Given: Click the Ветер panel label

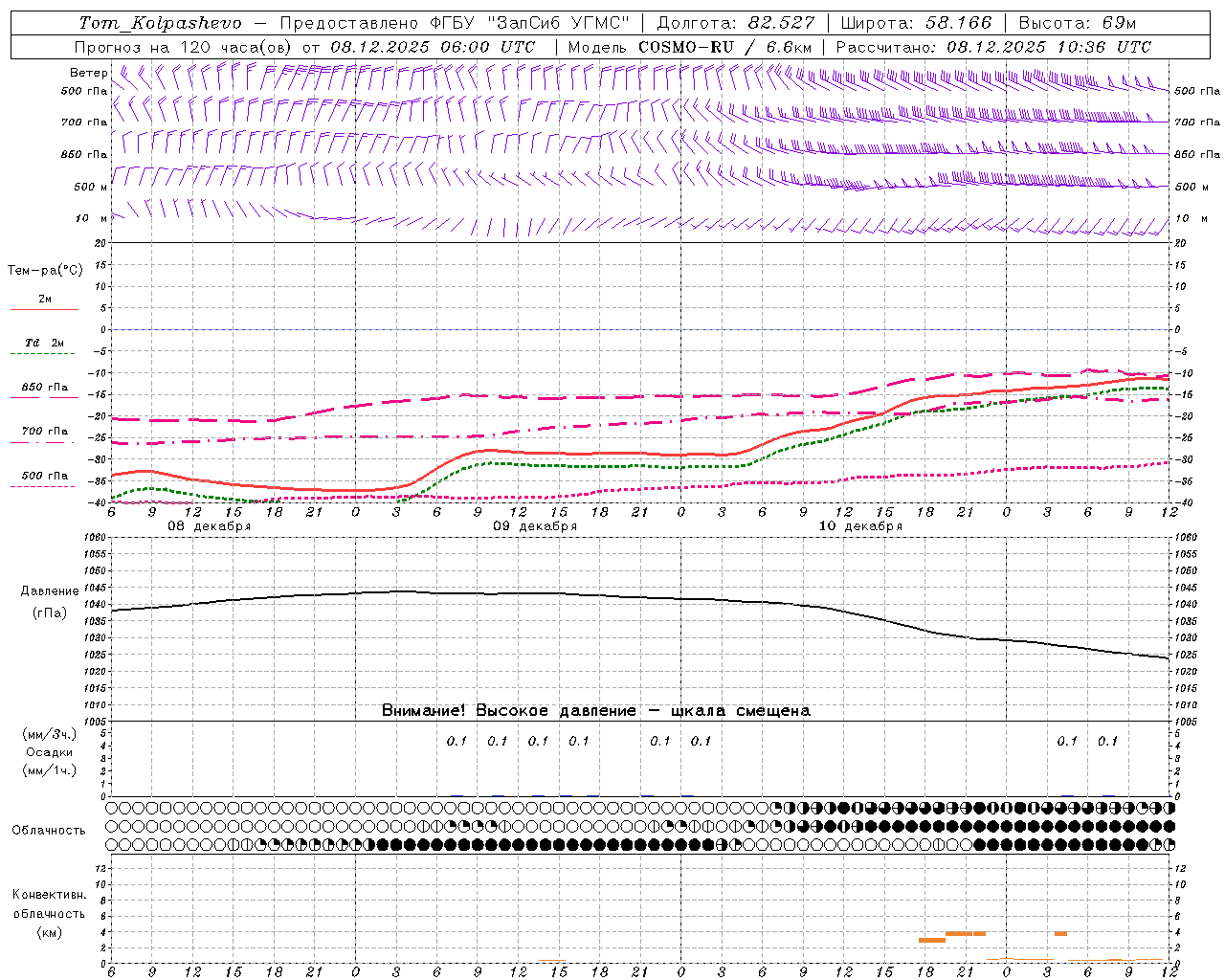Looking at the screenshot, I should click(x=88, y=73).
